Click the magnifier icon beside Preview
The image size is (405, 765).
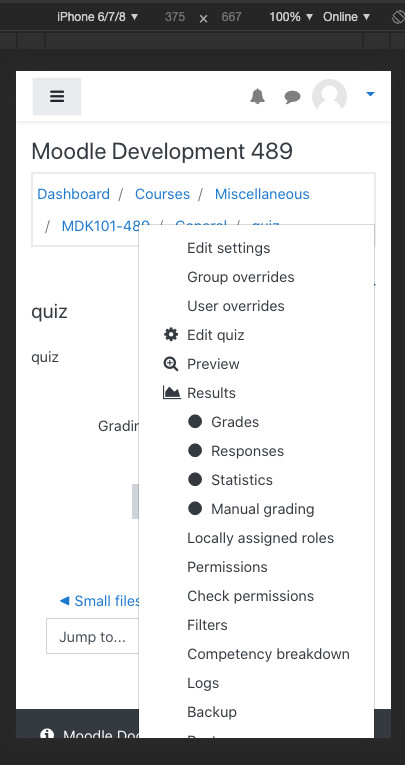(x=171, y=364)
